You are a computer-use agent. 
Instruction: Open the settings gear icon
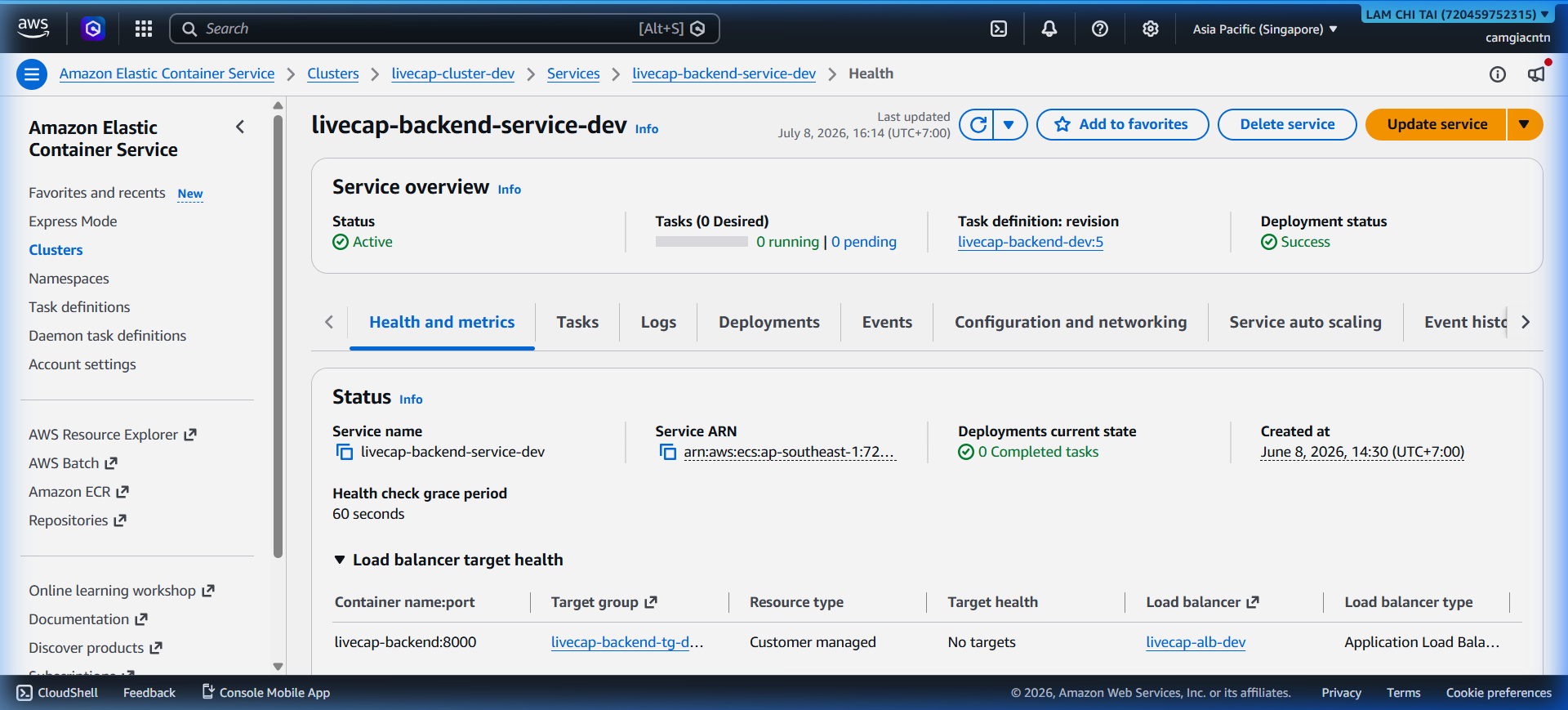(x=1150, y=29)
